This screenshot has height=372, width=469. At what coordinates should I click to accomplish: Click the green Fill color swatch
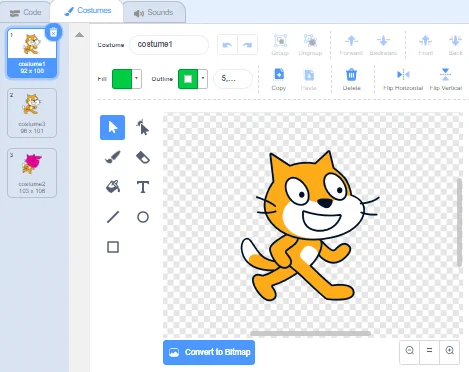tap(122, 79)
